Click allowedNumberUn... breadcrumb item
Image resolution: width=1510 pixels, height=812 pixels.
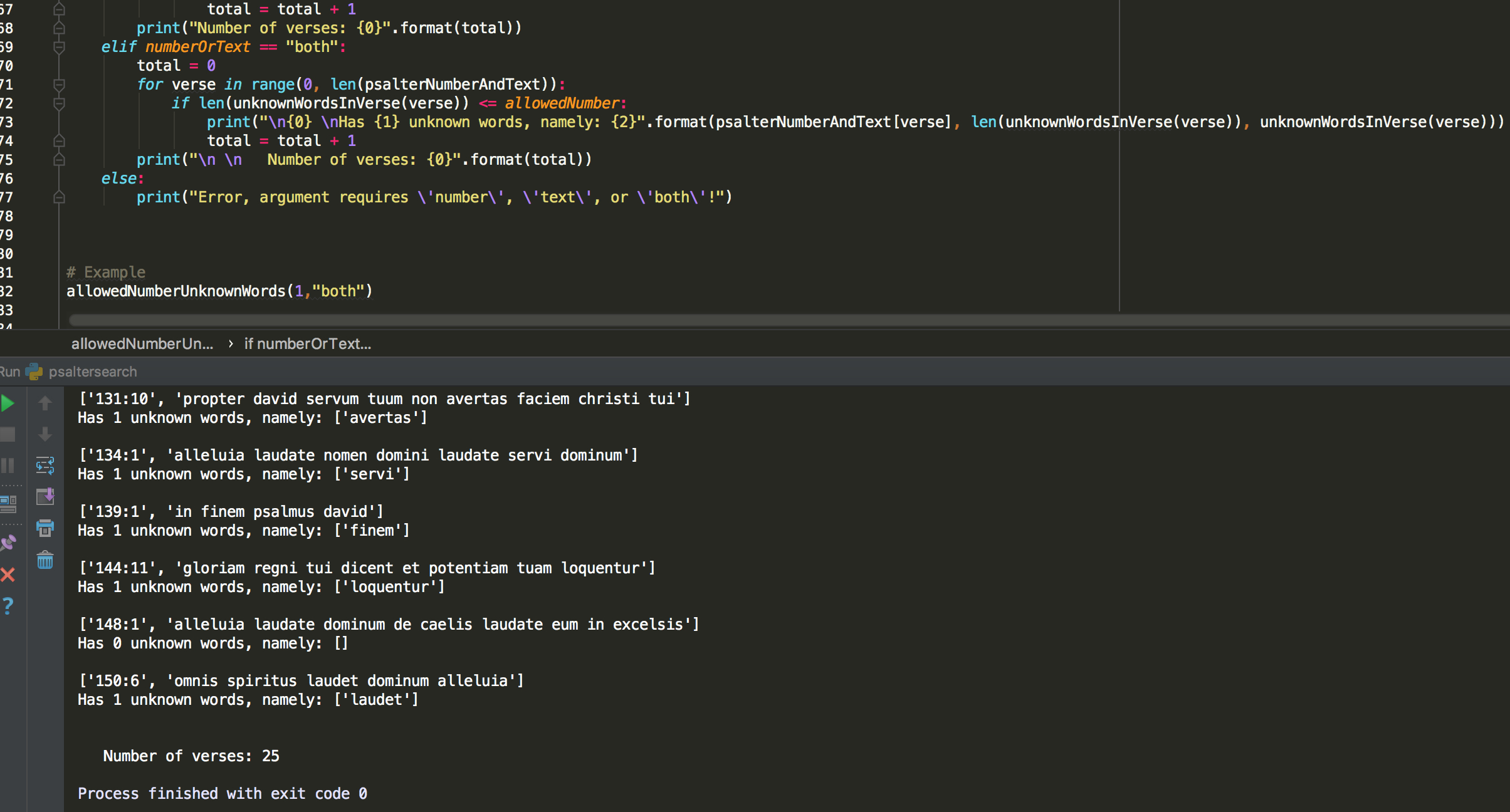[142, 343]
